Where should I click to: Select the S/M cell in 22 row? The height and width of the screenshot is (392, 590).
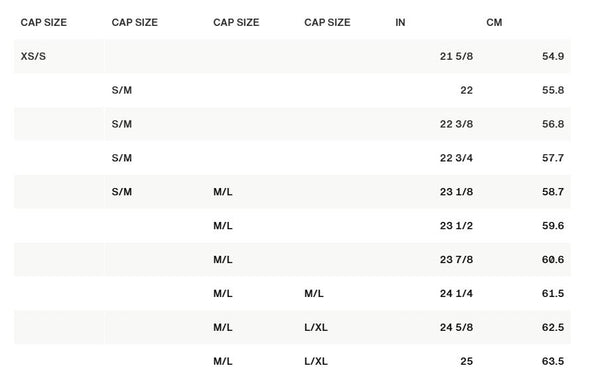pos(122,90)
